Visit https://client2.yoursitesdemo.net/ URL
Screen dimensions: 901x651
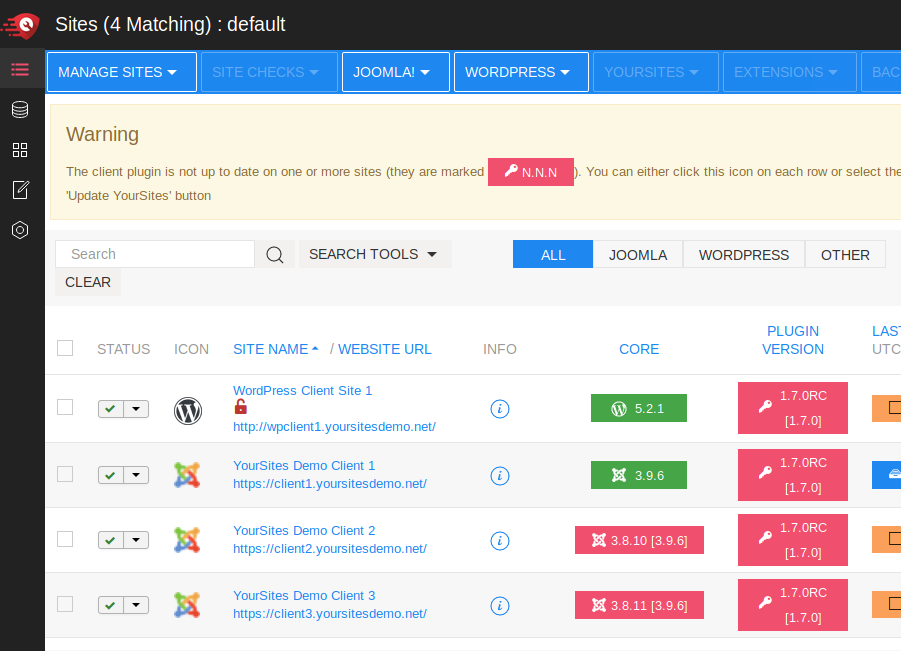330,549
